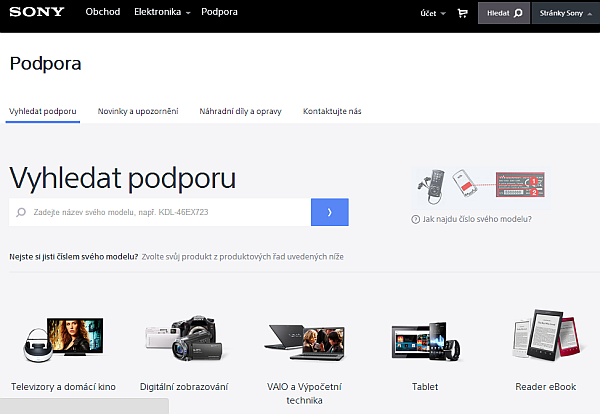
Task: Switch to Novinky a upozornění tab
Action: pos(138,111)
